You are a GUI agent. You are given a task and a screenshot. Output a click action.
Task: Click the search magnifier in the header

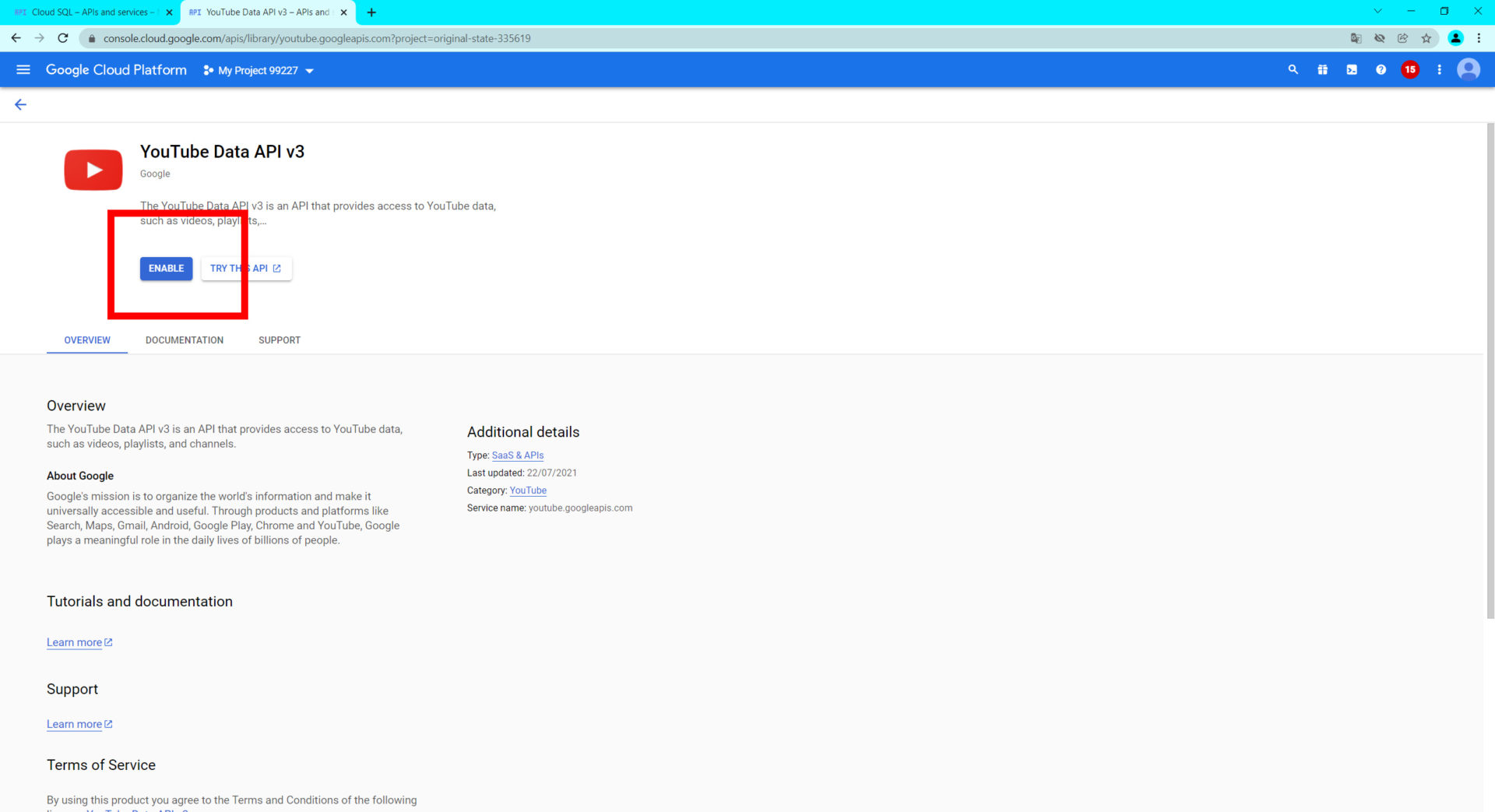(1293, 70)
